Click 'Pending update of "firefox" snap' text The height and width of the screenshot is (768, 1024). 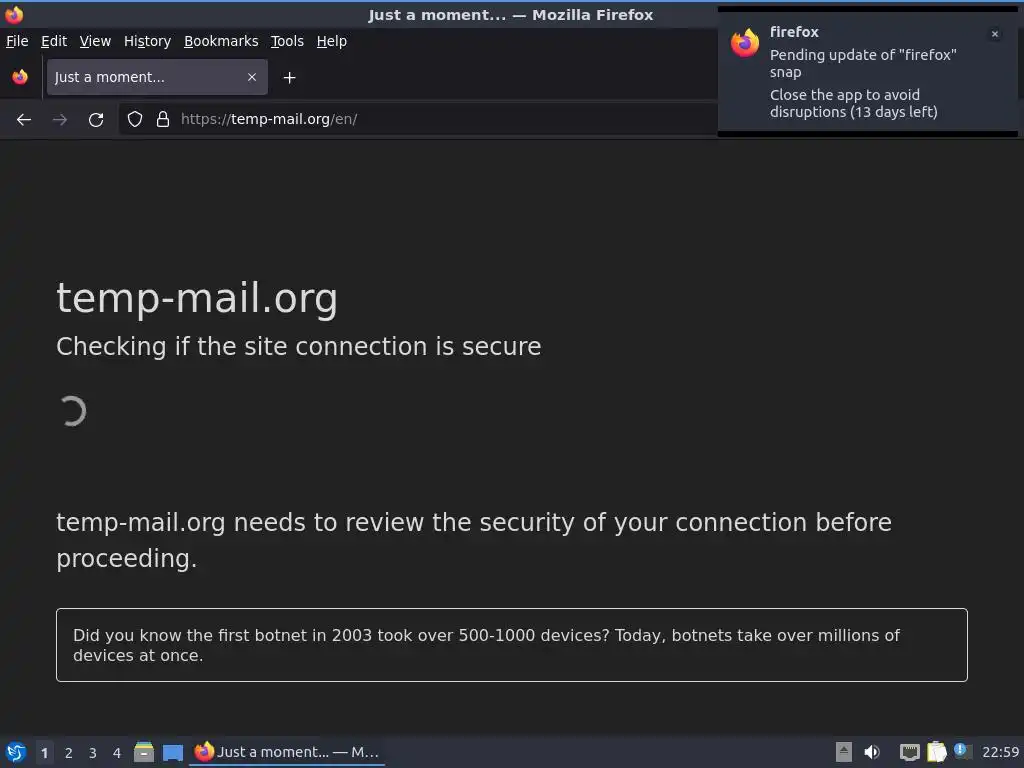point(863,63)
